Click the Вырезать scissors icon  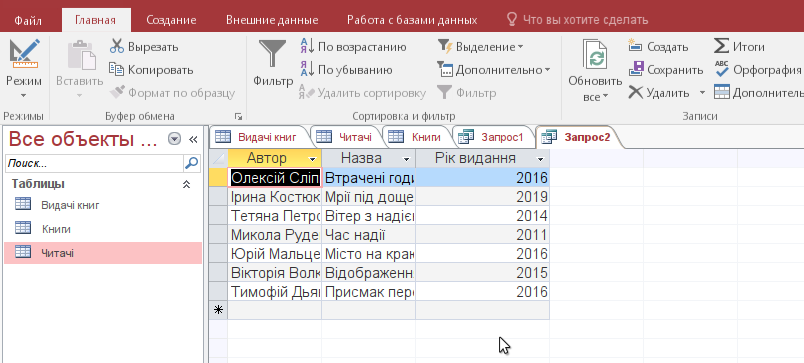coord(117,47)
